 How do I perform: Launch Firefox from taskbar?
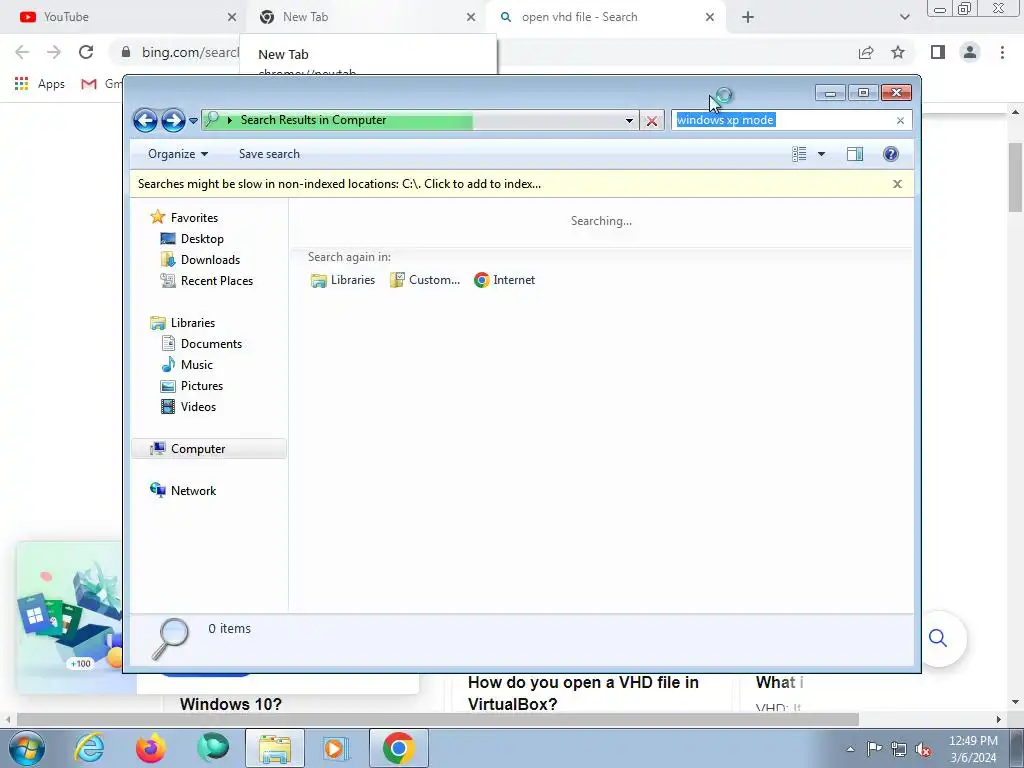click(x=151, y=748)
